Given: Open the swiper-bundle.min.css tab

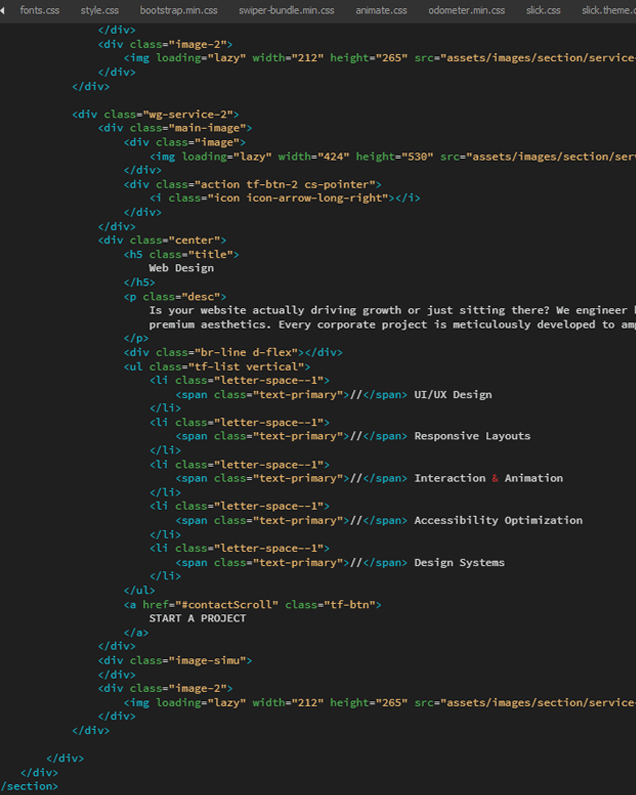Looking at the screenshot, I should [x=287, y=10].
